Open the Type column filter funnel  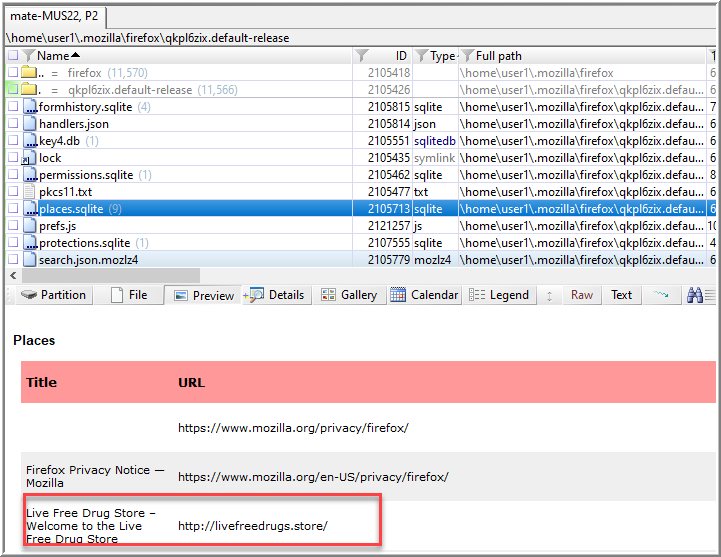421,56
